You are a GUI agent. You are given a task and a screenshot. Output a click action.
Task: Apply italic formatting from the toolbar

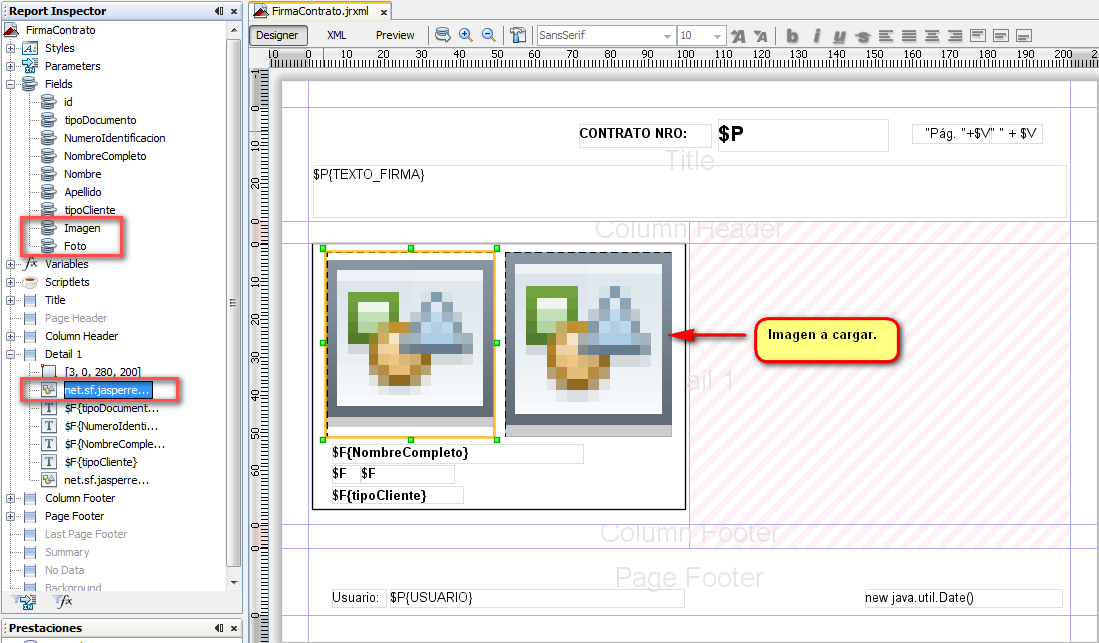[x=816, y=35]
